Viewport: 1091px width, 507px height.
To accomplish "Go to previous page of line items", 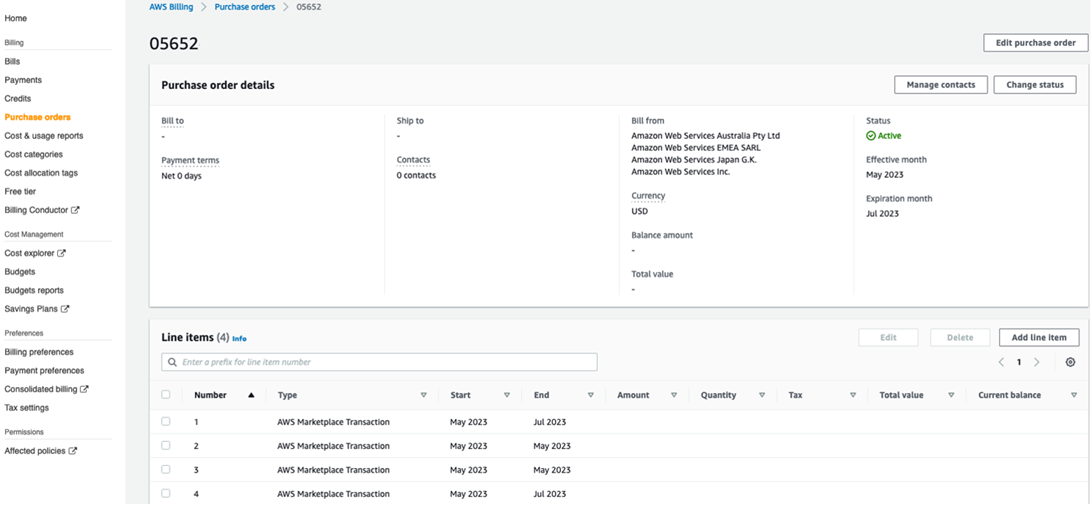I will (1001, 362).
